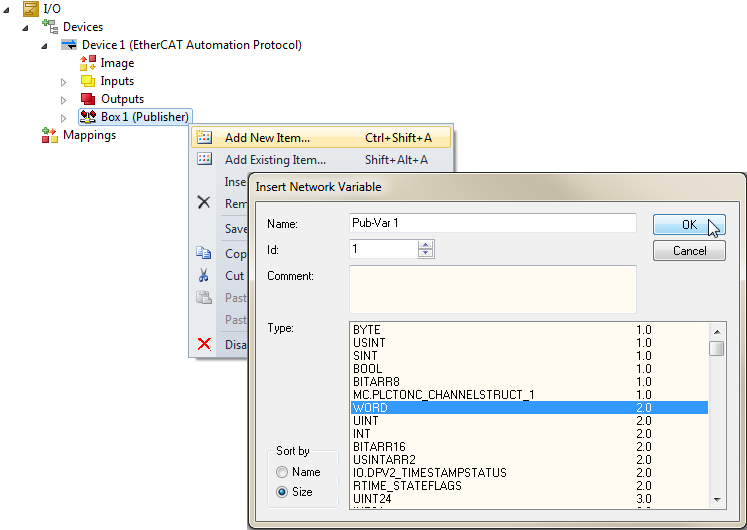Increase the Id value with up arrow
The width and height of the screenshot is (747, 530).
coord(425,245)
